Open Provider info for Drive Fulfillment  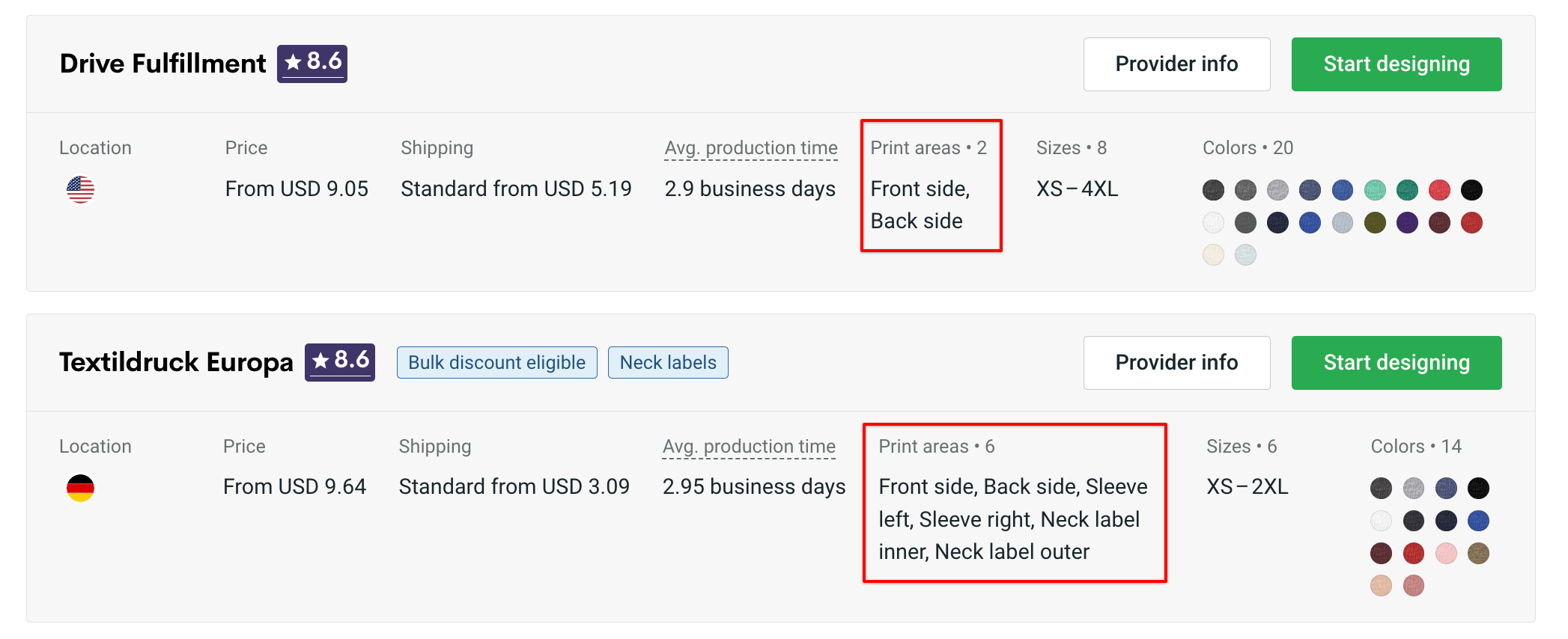(x=1176, y=64)
